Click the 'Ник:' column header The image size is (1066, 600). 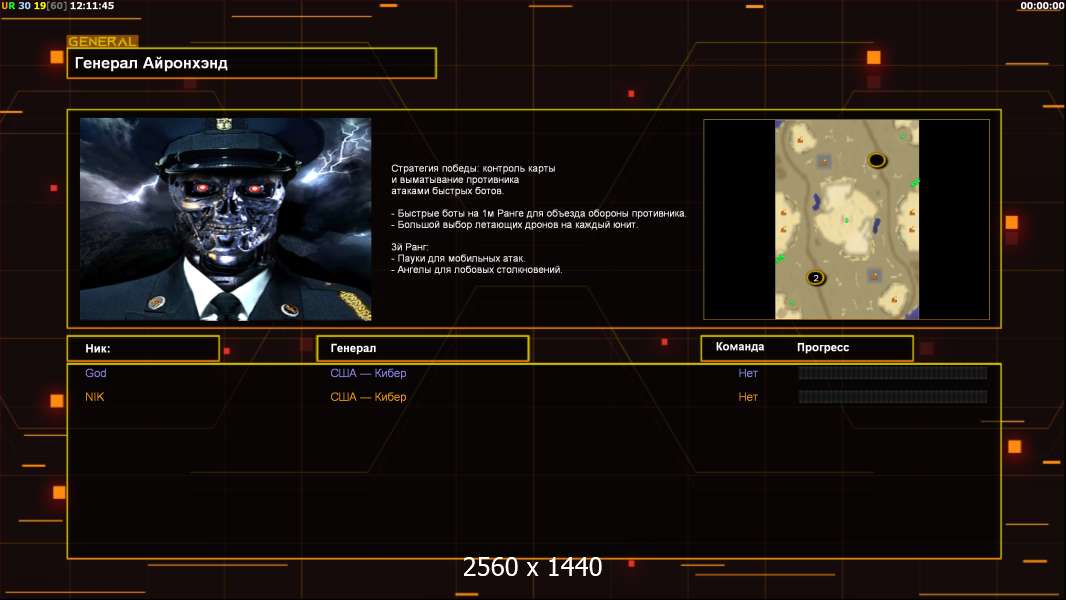point(143,349)
